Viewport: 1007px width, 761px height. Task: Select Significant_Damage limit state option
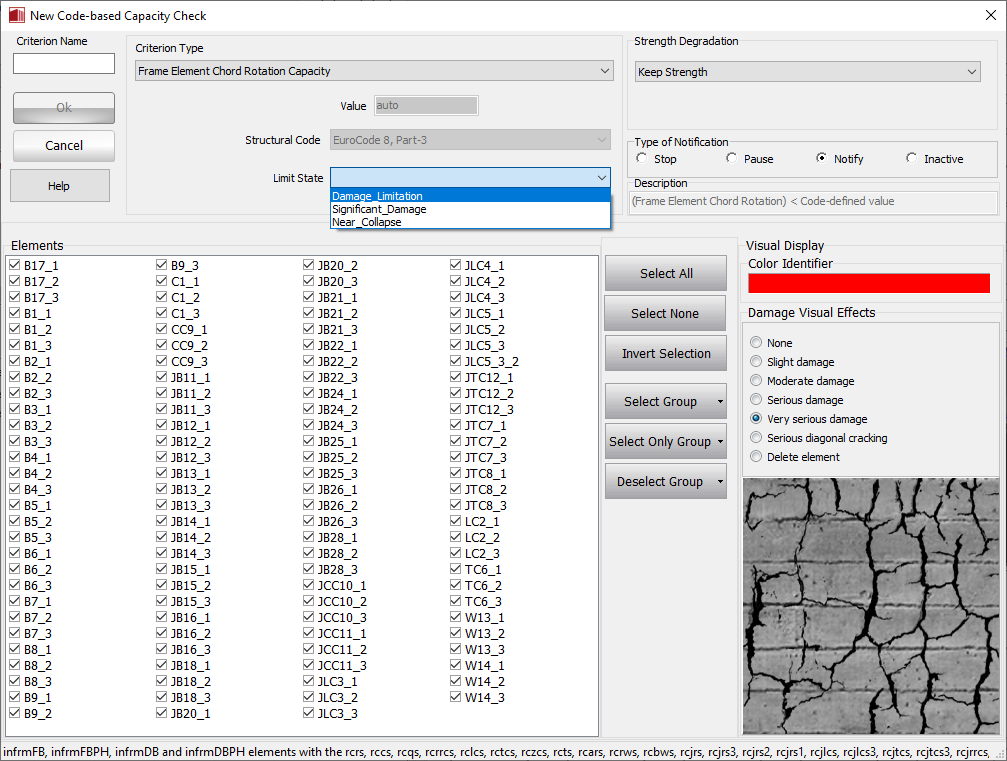tap(379, 209)
